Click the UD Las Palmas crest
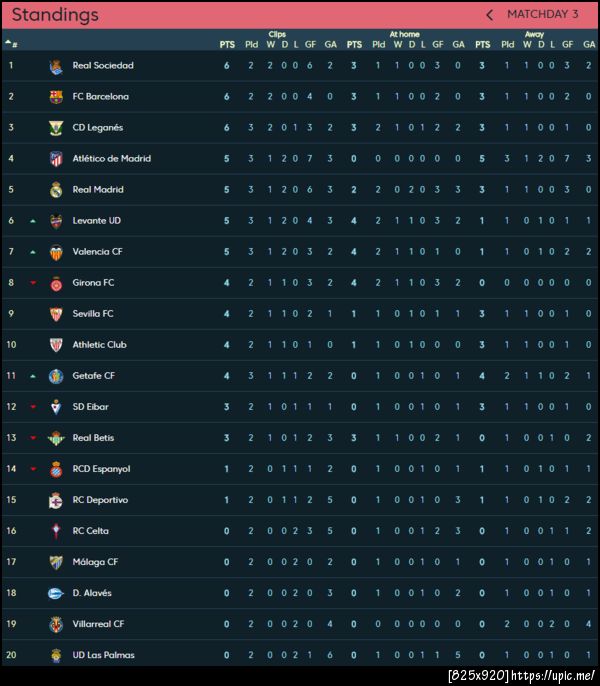 point(56,655)
